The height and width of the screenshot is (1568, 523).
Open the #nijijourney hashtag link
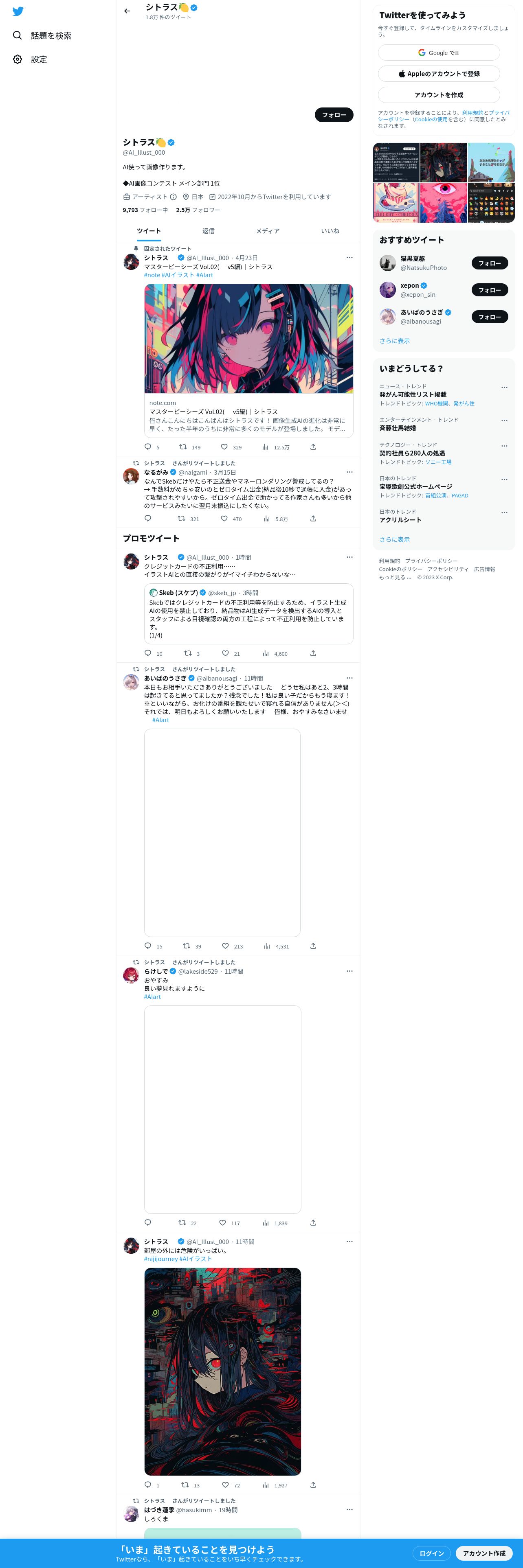pos(161,1259)
